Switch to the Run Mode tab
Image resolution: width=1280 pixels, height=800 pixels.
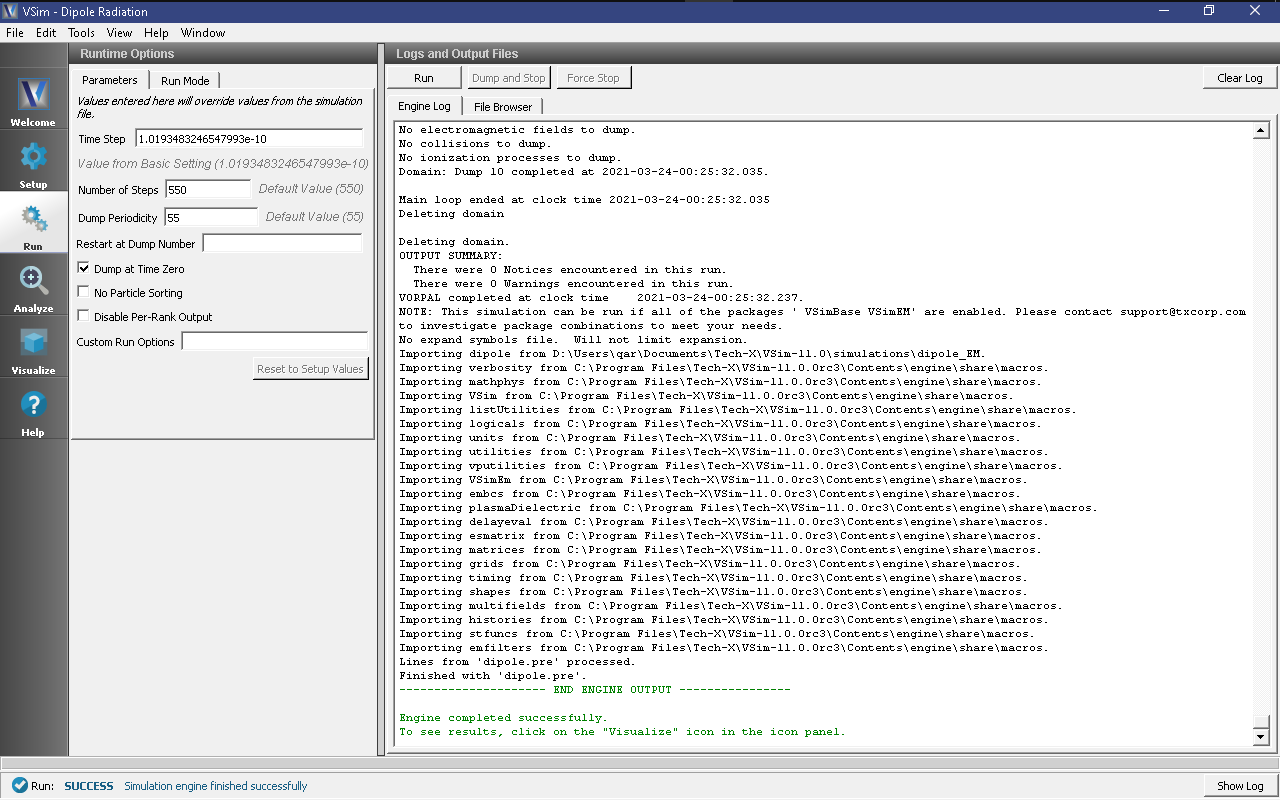click(x=185, y=81)
